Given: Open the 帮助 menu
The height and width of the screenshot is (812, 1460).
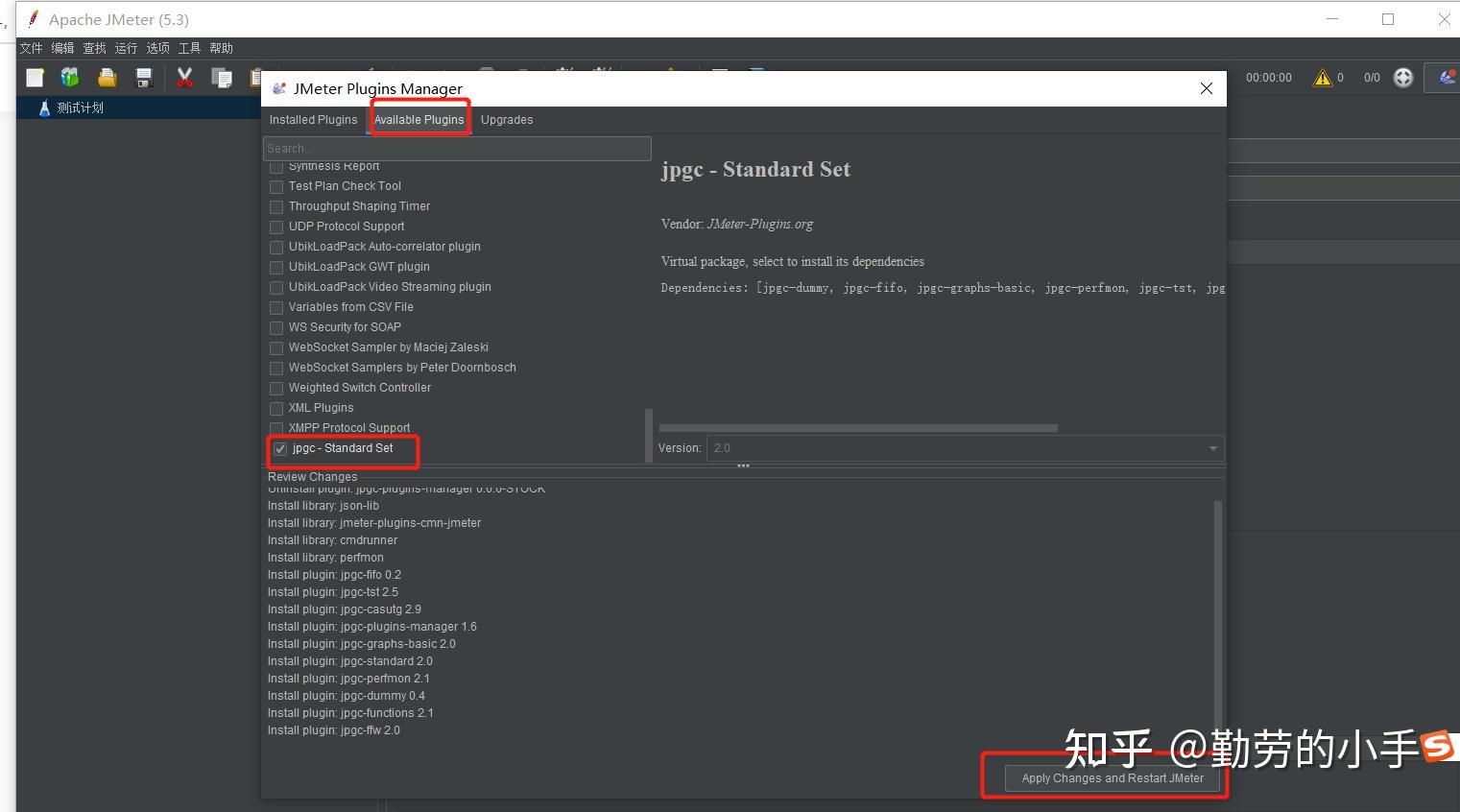Looking at the screenshot, I should [x=222, y=48].
